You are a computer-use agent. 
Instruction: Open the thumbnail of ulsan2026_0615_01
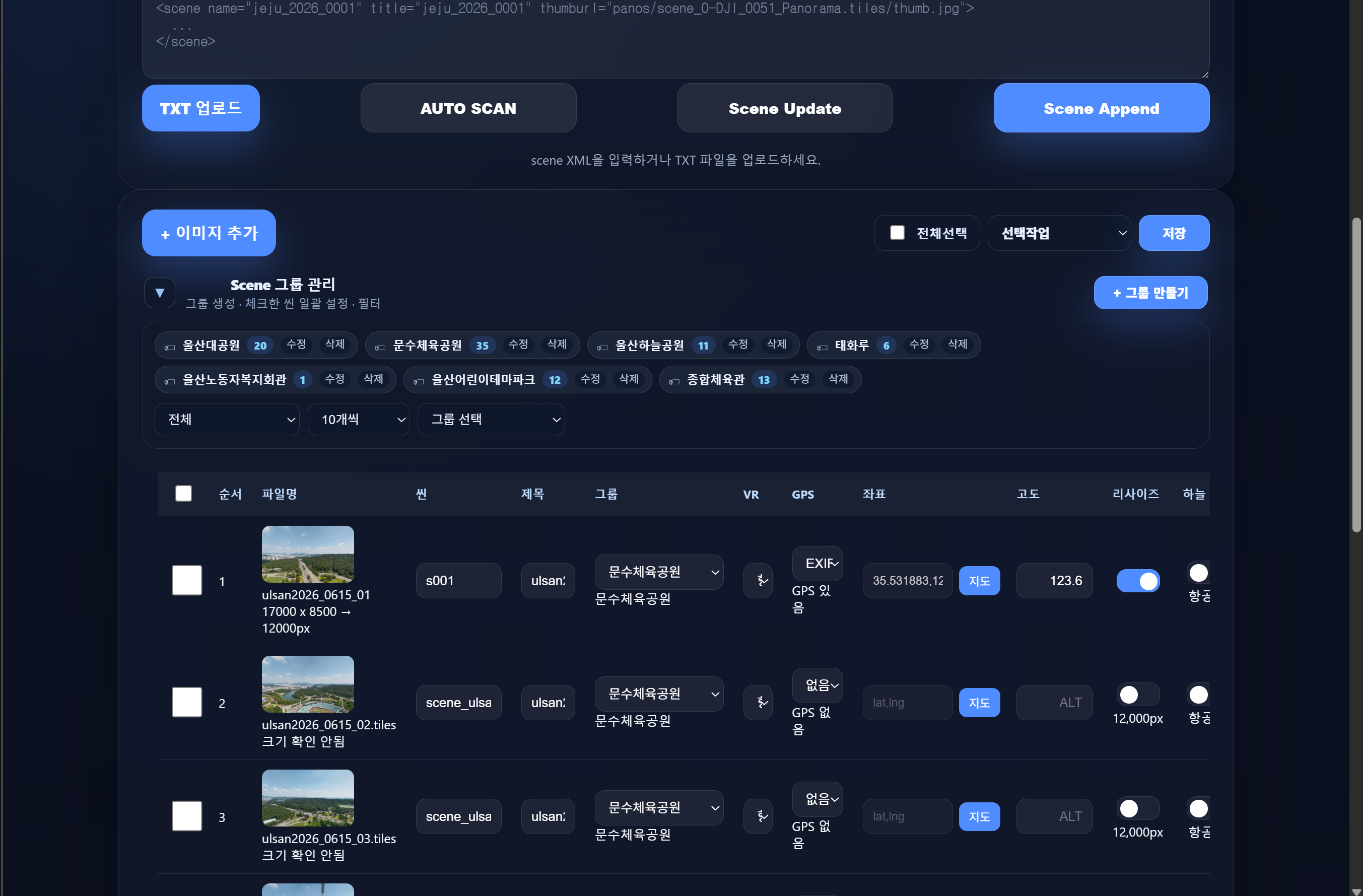pyautogui.click(x=308, y=554)
